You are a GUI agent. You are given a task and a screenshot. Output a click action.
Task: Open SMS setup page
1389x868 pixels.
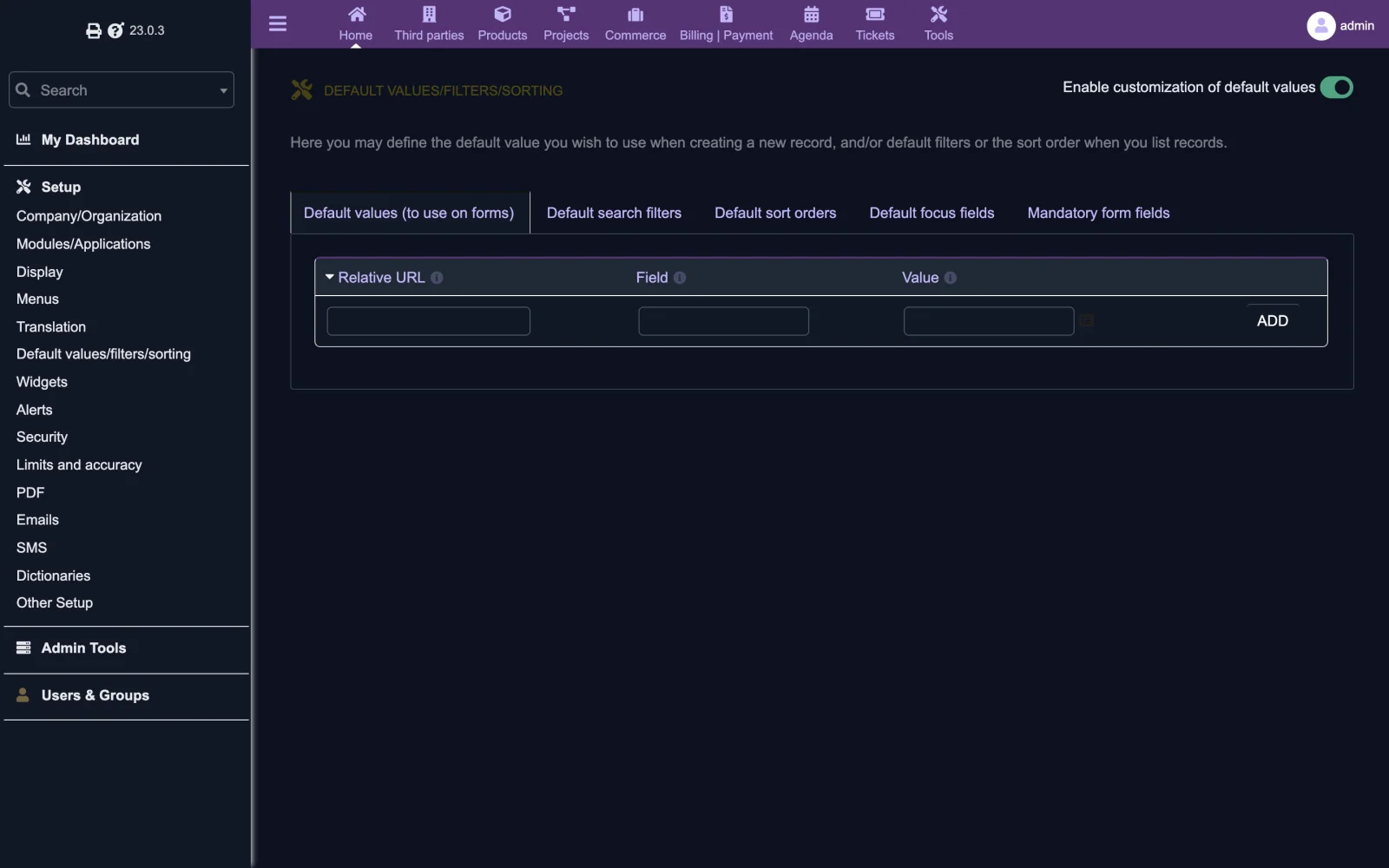(31, 548)
